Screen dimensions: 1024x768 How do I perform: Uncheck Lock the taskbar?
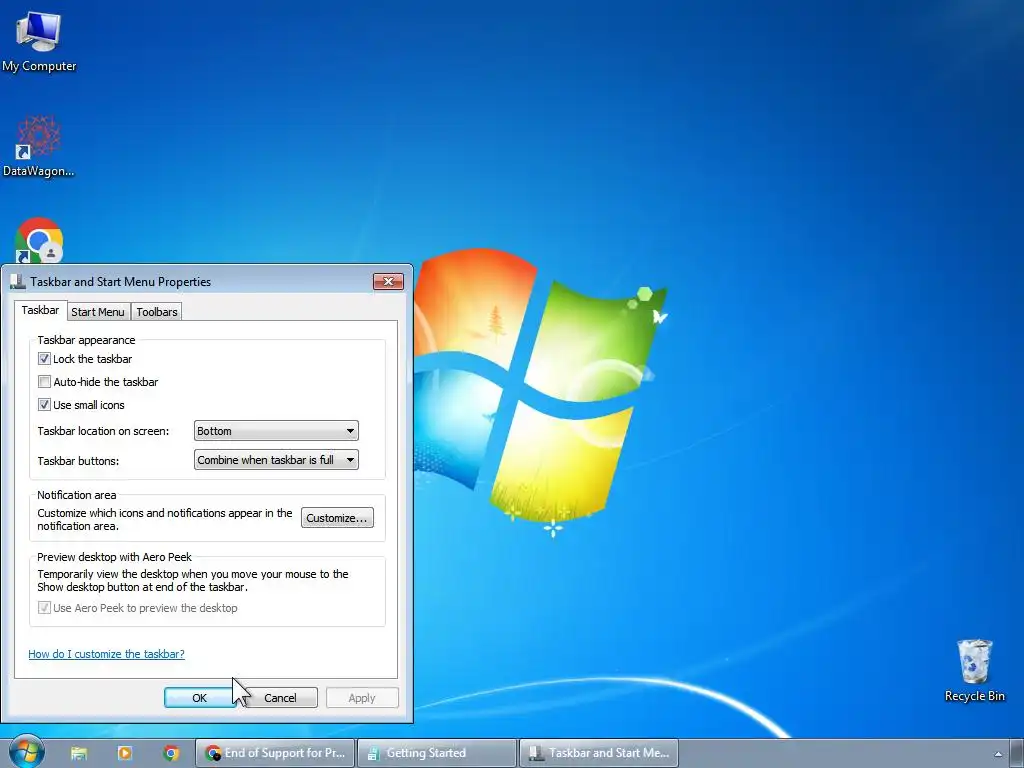[44, 359]
